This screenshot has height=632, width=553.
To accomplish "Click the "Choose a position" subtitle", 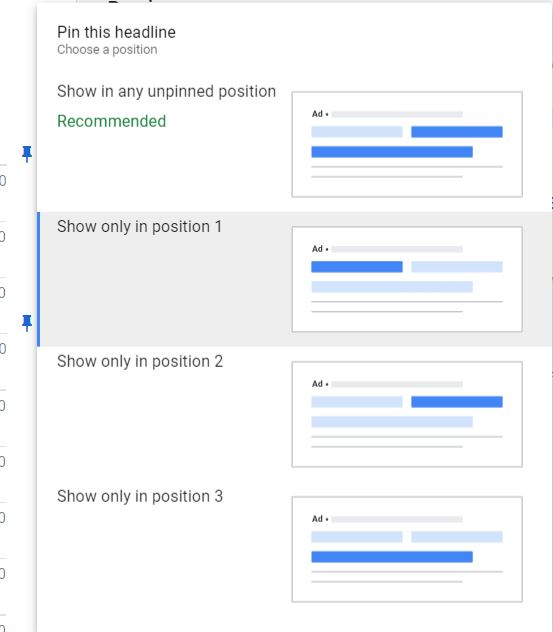I will (107, 50).
